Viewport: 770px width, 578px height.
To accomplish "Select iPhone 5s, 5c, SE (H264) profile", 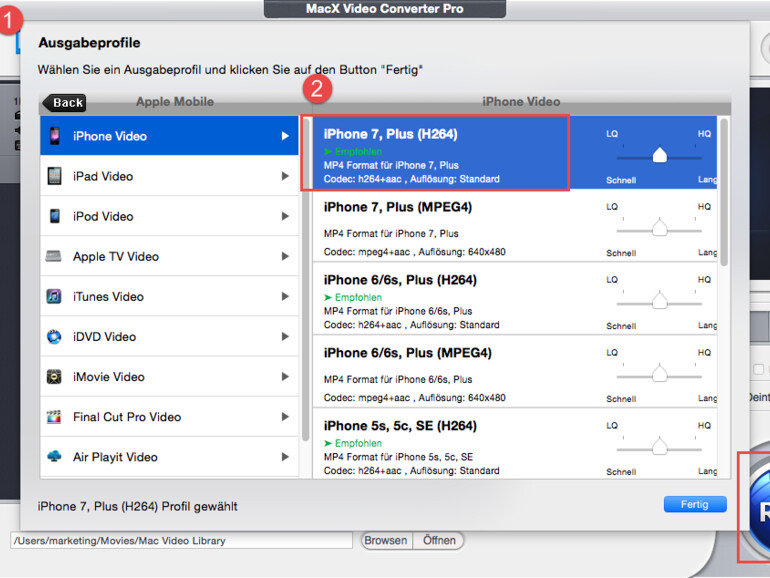I will coord(515,443).
